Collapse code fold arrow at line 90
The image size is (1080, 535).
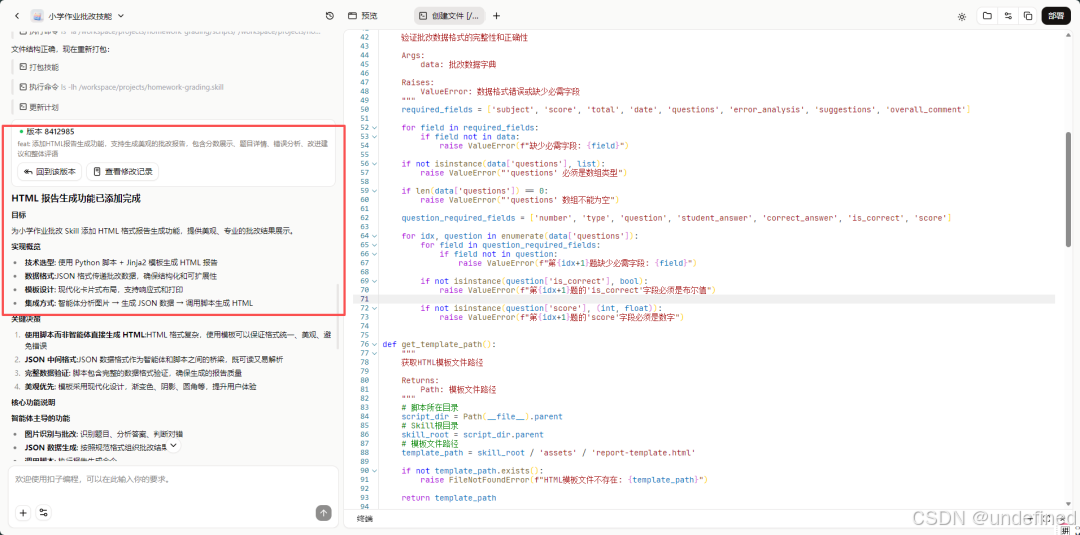375,470
